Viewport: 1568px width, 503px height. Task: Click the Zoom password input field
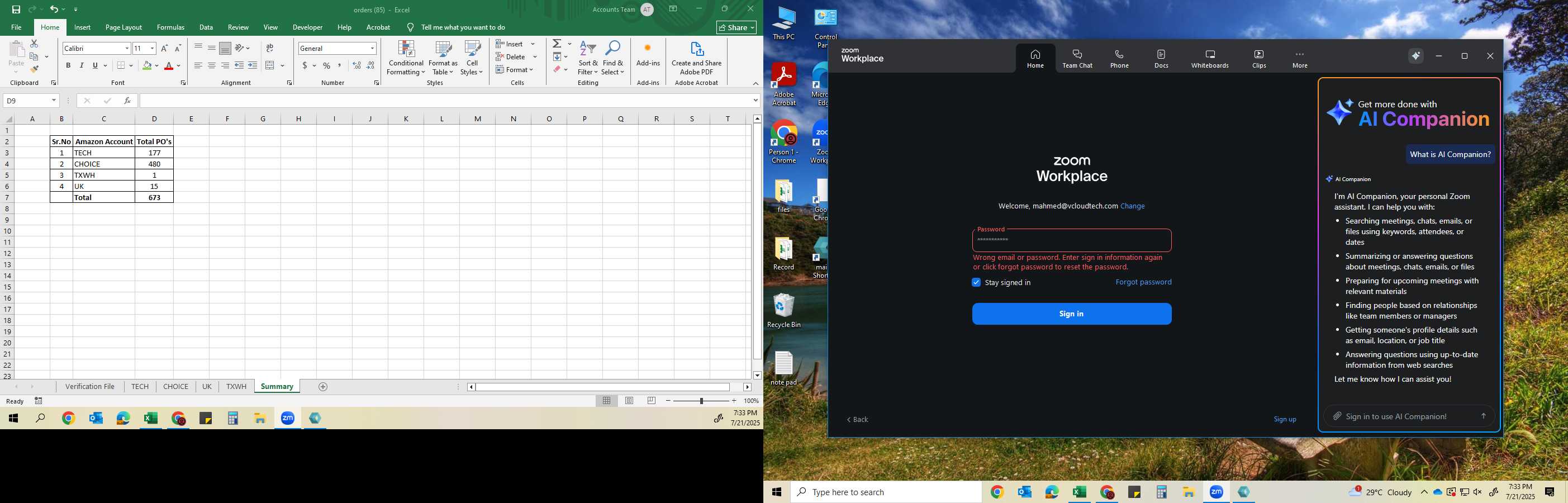(1071, 240)
